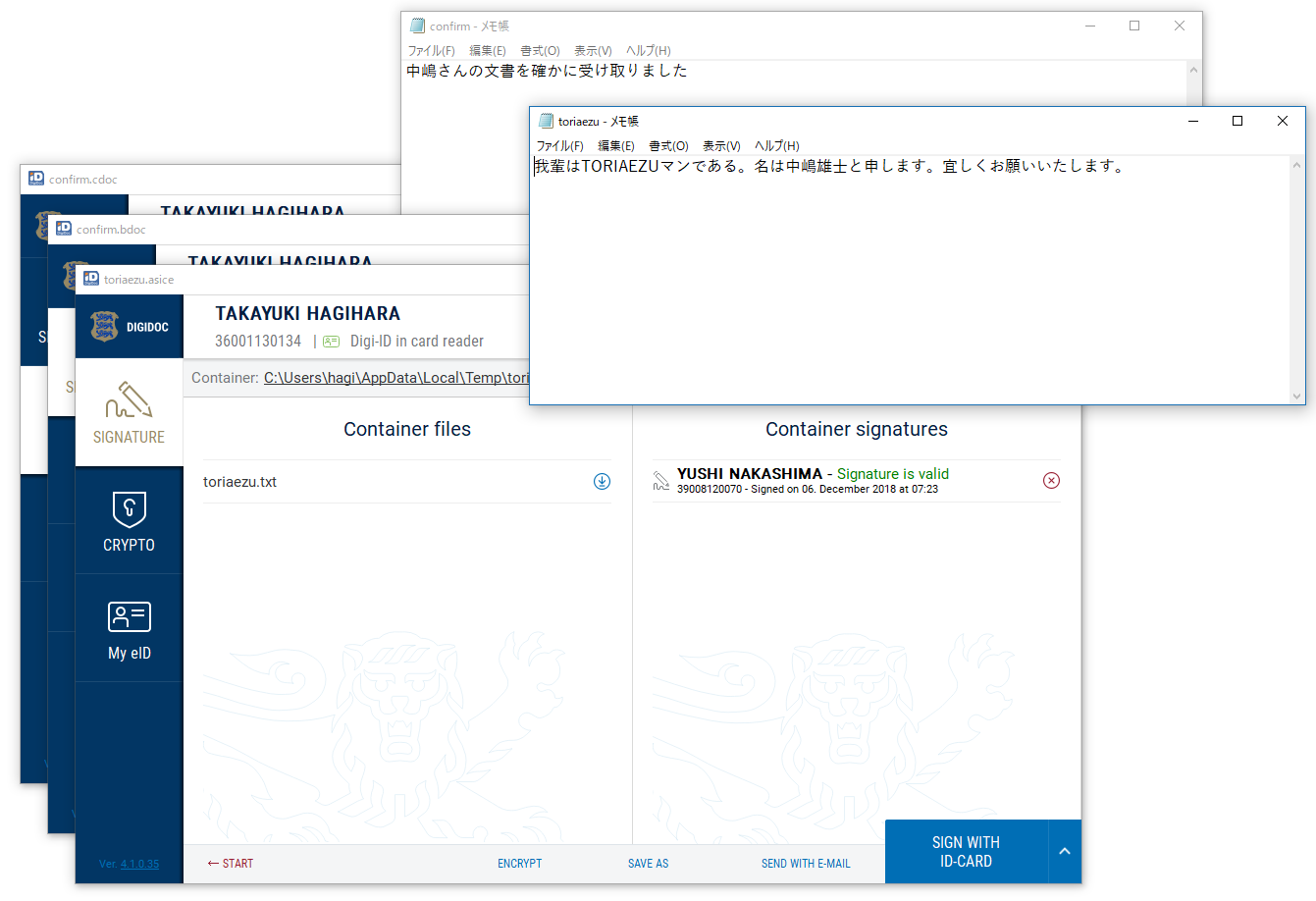1316x901 pixels.
Task: Open the CRYPTO section shield icon
Action: [x=129, y=509]
